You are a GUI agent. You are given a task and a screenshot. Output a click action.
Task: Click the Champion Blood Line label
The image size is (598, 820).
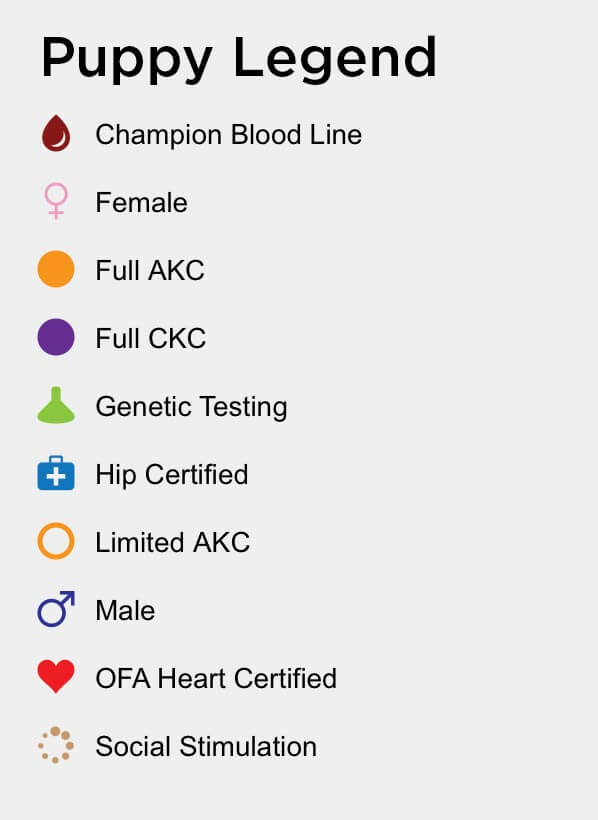pos(229,134)
